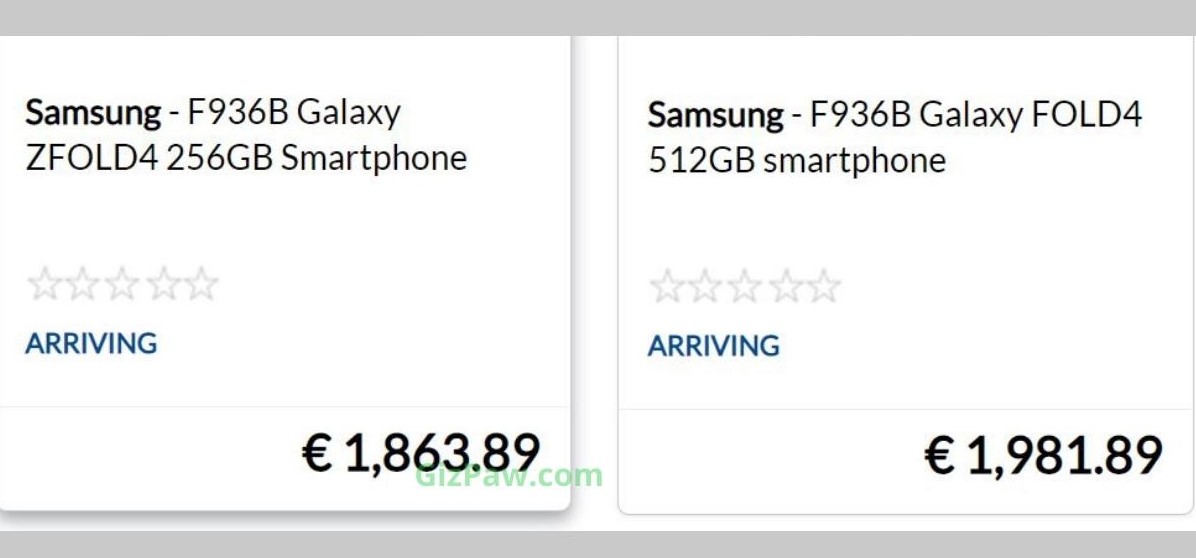Viewport: 1196px width, 558px height.
Task: Click first star of FOLD4 512GB rating
Action: 667,287
